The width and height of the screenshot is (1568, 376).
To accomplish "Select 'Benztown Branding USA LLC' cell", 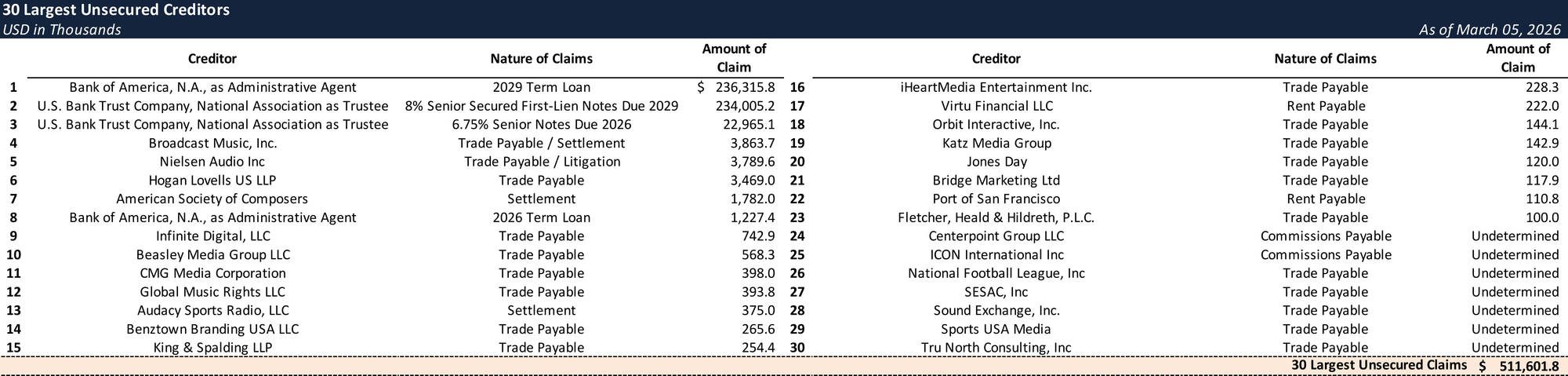I will click(x=212, y=330).
